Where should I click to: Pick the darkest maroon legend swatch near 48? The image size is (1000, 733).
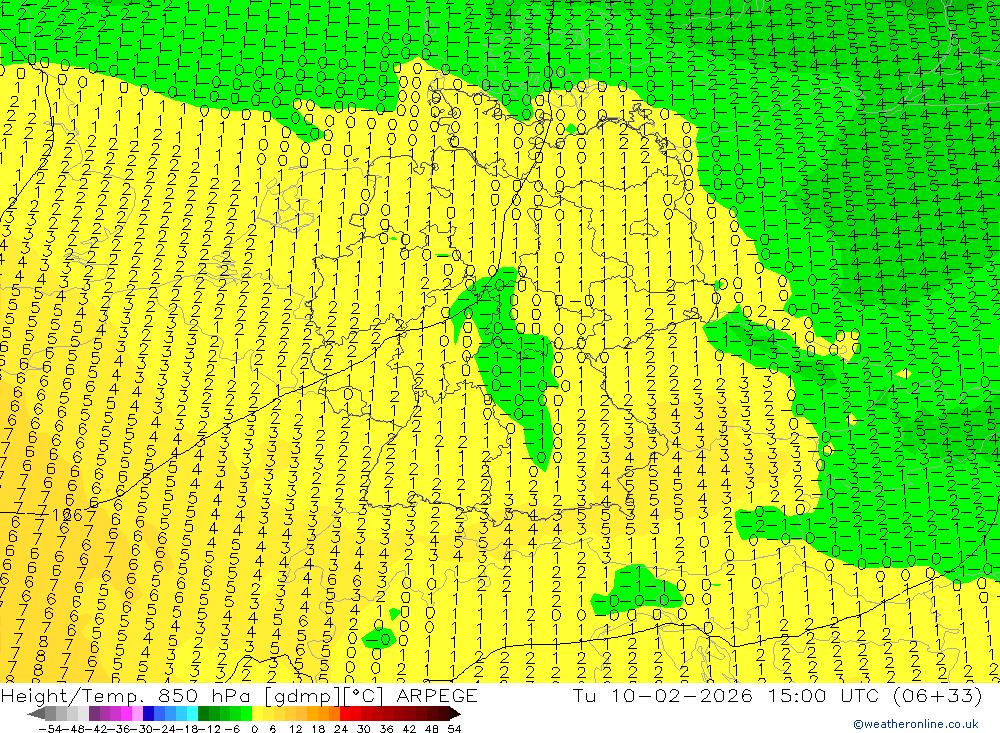444,714
